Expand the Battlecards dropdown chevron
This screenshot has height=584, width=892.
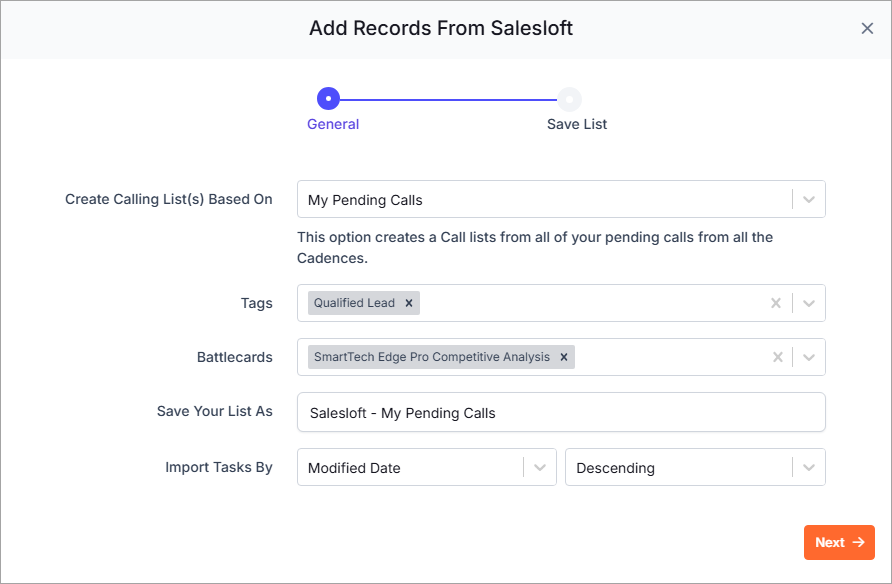point(808,357)
